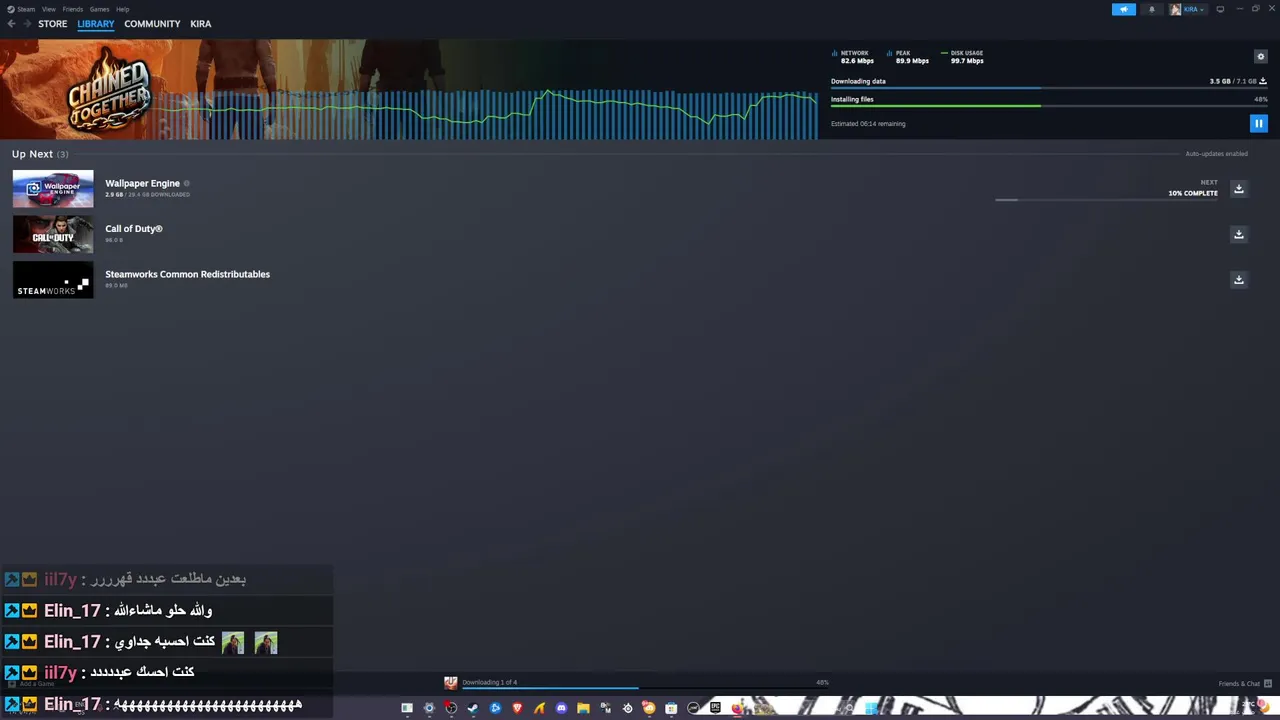Start Wallpaper Engine download now
Image resolution: width=1280 pixels, height=720 pixels.
(1238, 189)
